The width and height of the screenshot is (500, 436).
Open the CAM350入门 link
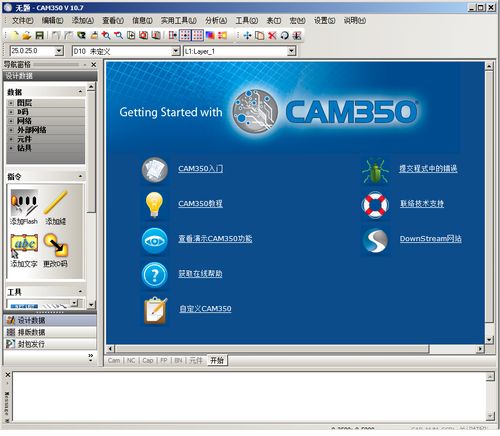(x=201, y=169)
